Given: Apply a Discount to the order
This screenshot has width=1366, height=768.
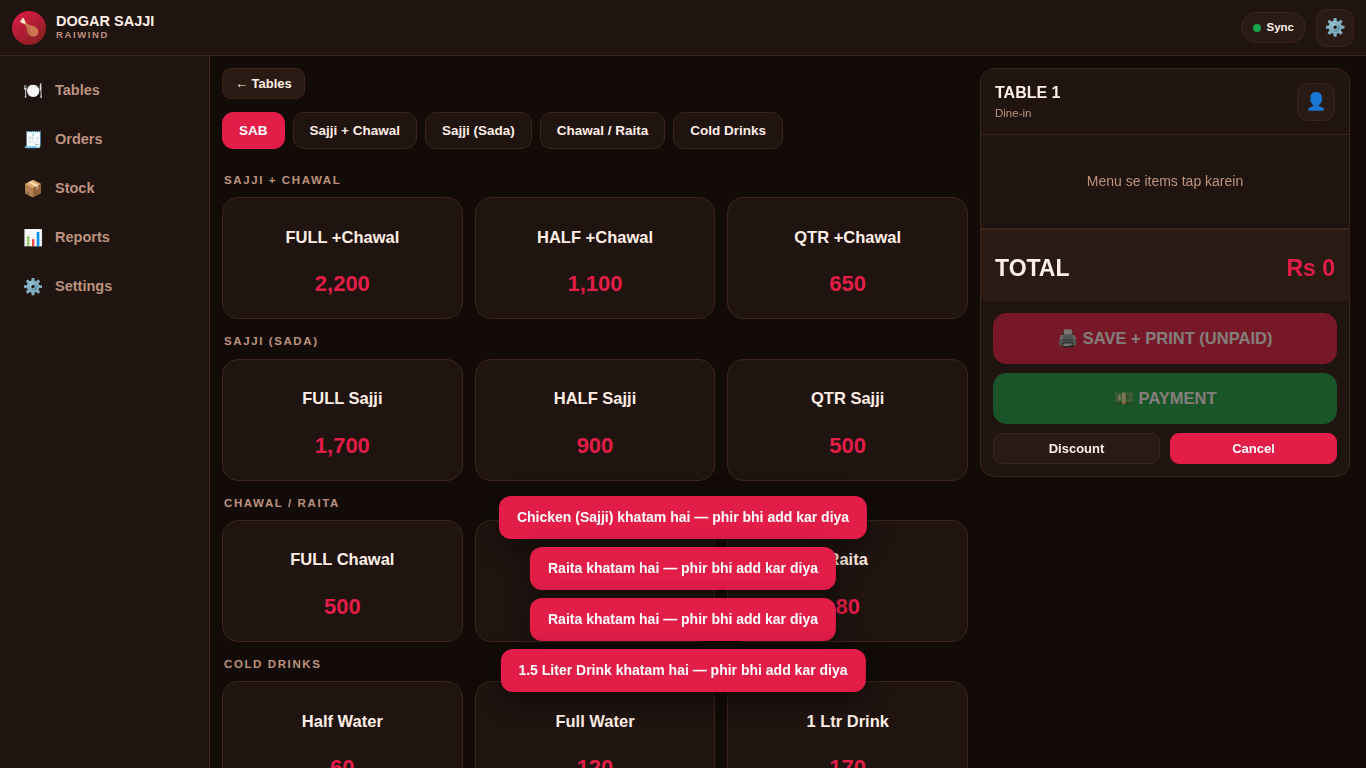Looking at the screenshot, I should (x=1076, y=448).
